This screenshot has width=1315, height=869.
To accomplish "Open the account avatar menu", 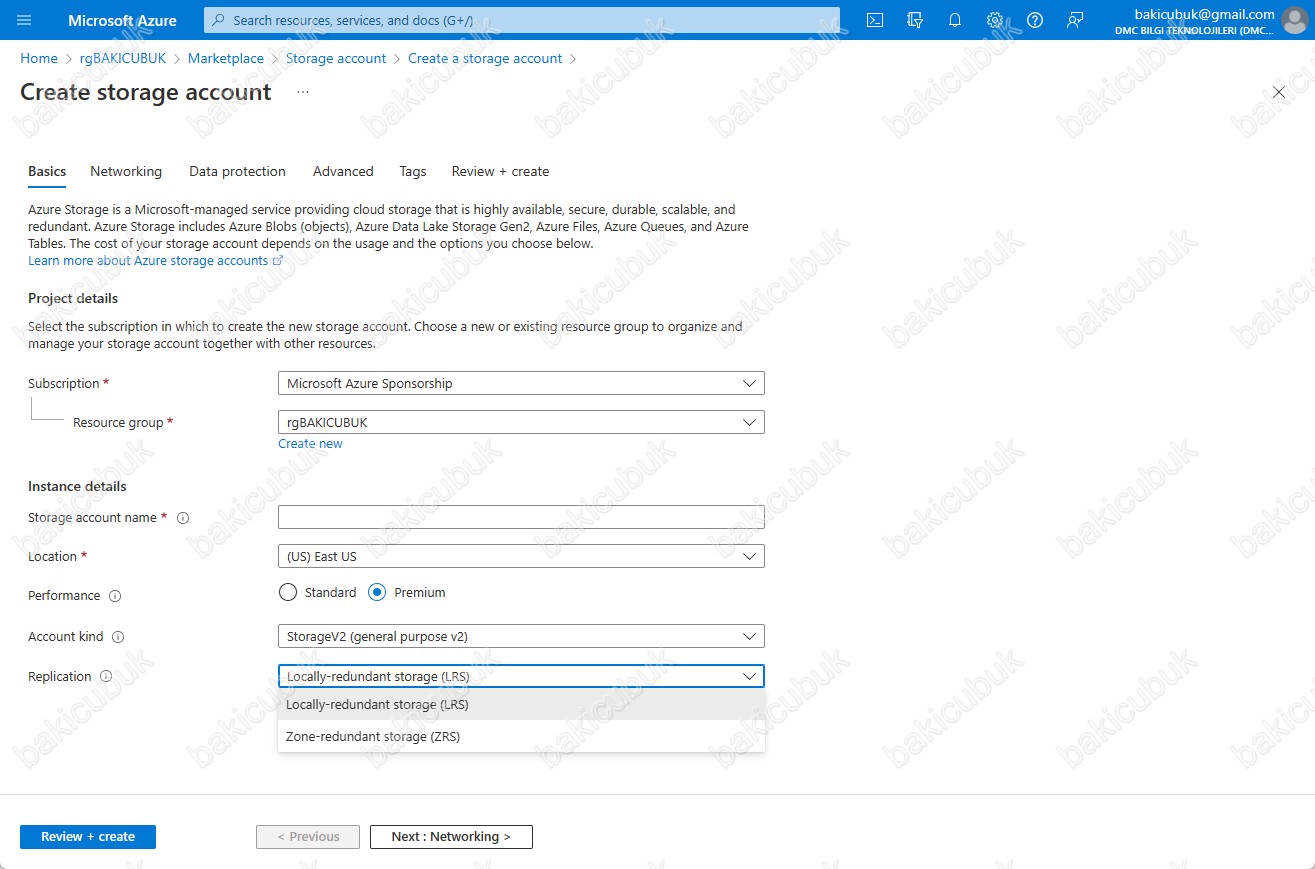I will click(x=1295, y=20).
